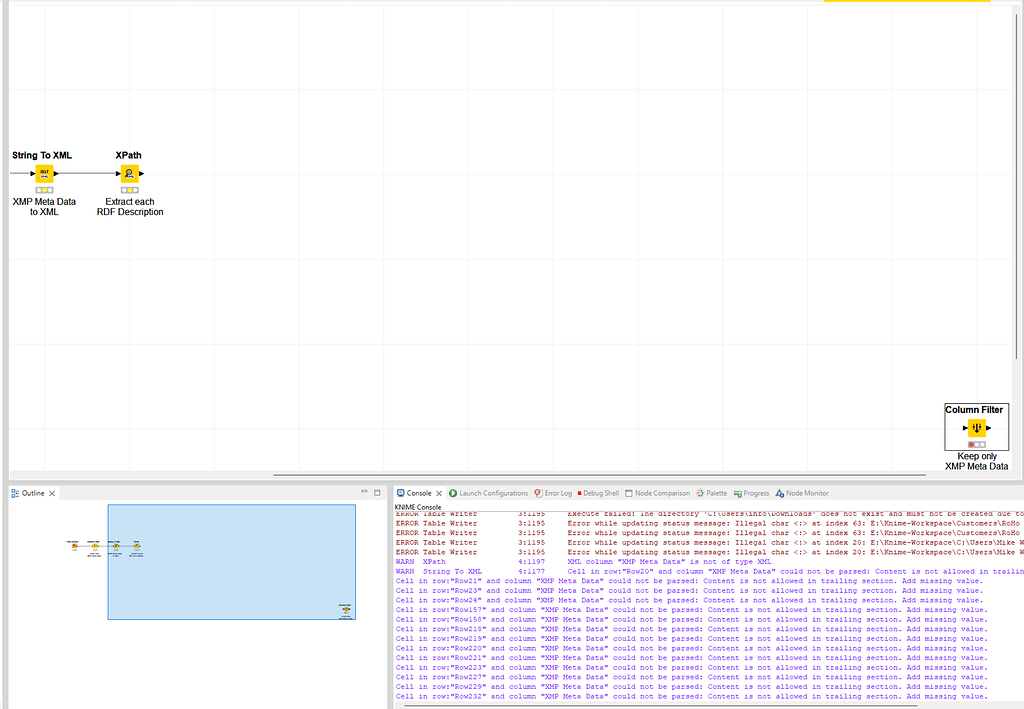
Task: Open the Node Monitor view icon
Action: point(782,492)
